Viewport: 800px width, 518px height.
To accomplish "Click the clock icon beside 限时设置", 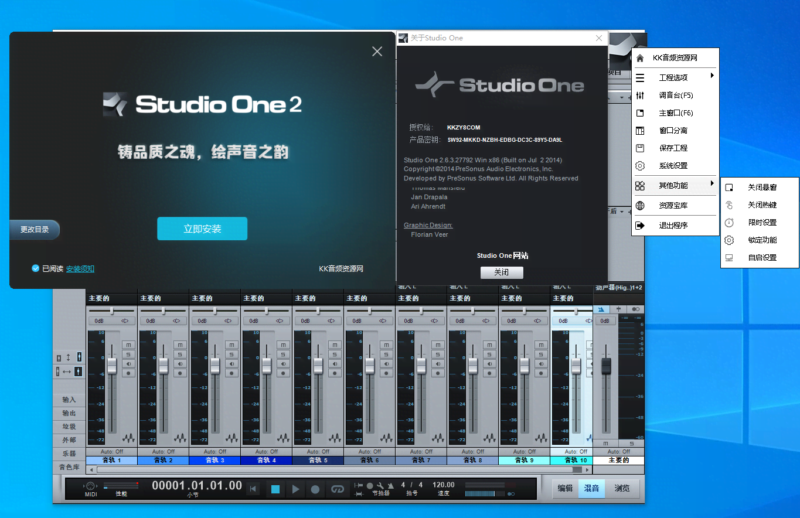I will (x=729, y=223).
